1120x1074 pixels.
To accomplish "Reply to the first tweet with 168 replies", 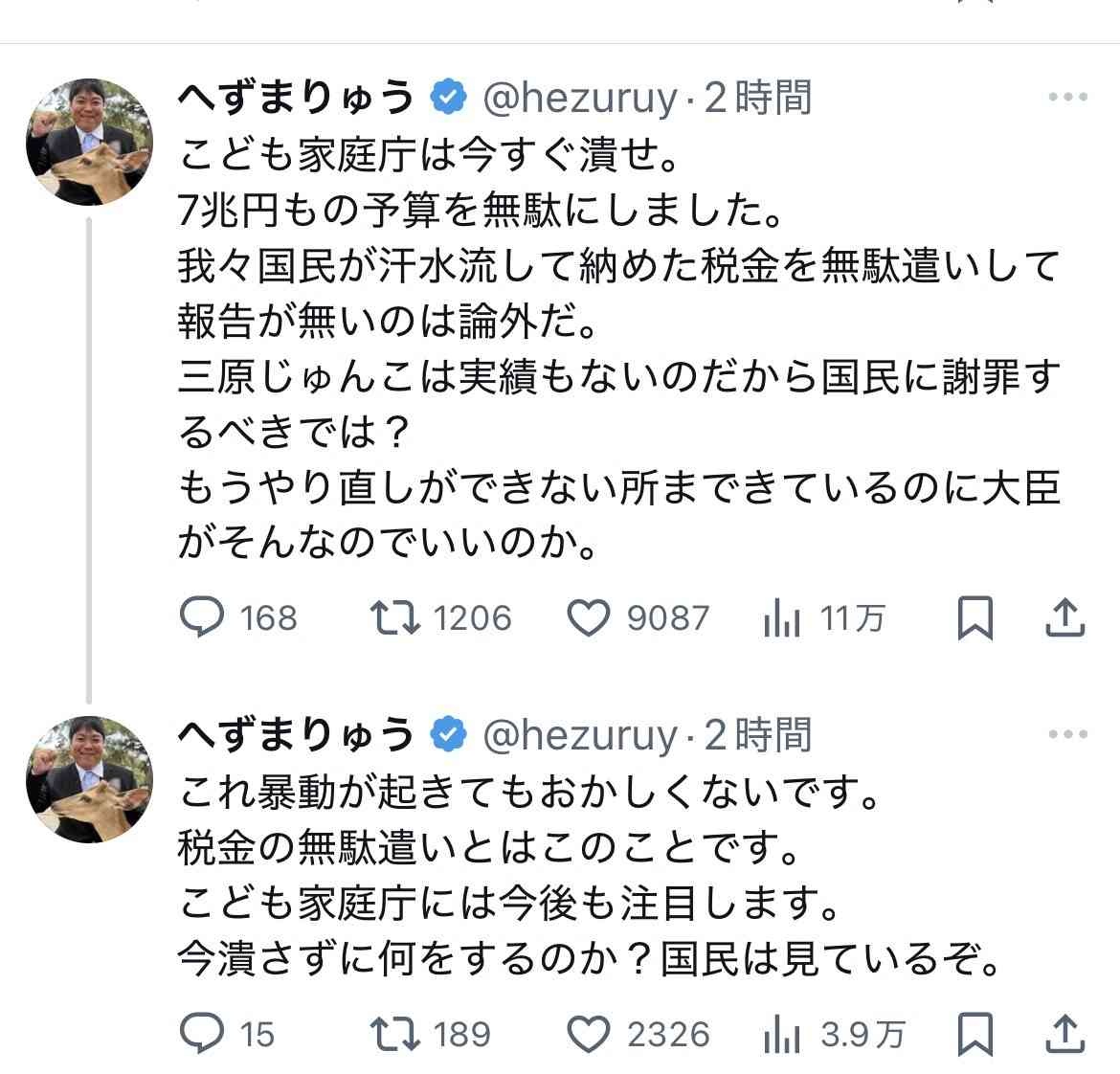I will pos(203,617).
